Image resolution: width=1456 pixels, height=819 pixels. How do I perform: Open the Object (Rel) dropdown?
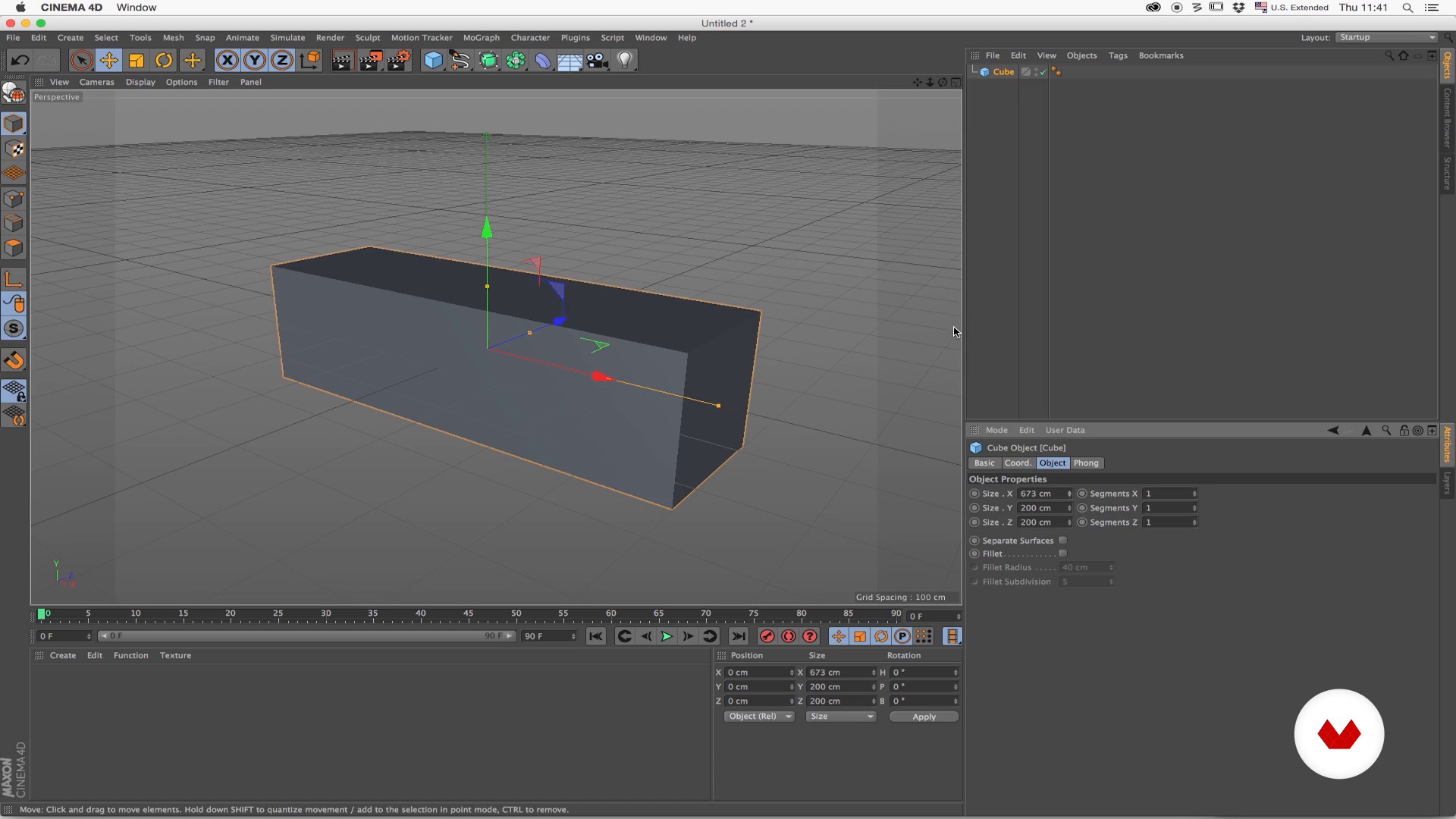[x=758, y=717]
